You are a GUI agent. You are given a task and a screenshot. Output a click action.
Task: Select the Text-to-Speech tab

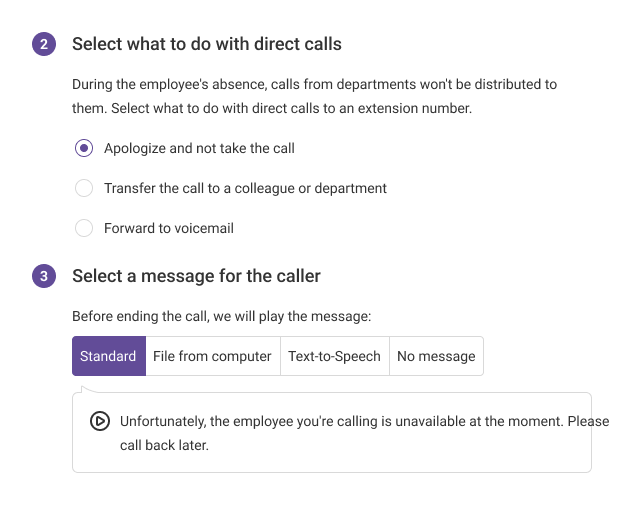[334, 356]
